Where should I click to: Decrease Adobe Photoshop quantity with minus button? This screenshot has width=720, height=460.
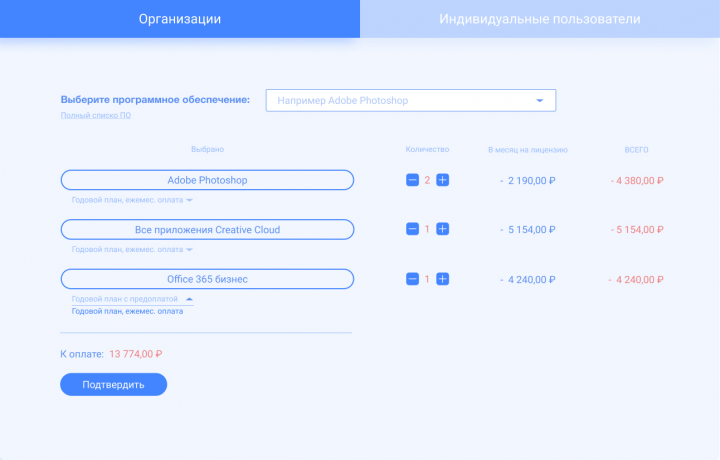tap(412, 180)
